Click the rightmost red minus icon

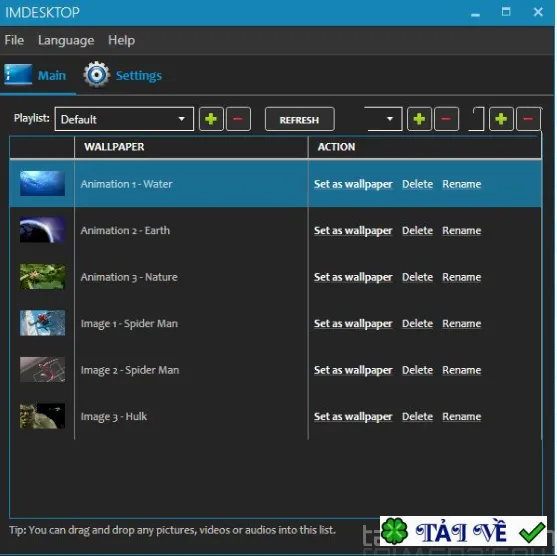pyautogui.click(x=528, y=119)
